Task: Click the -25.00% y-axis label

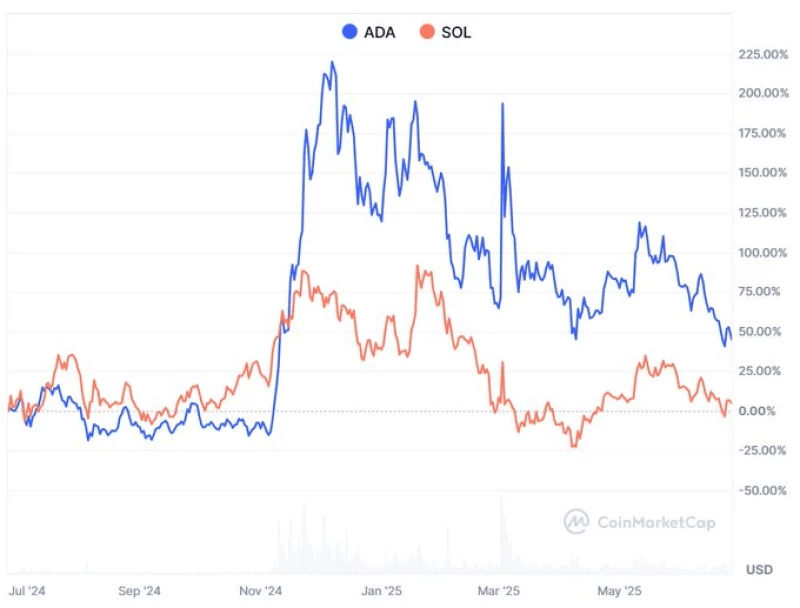Action: (x=762, y=450)
